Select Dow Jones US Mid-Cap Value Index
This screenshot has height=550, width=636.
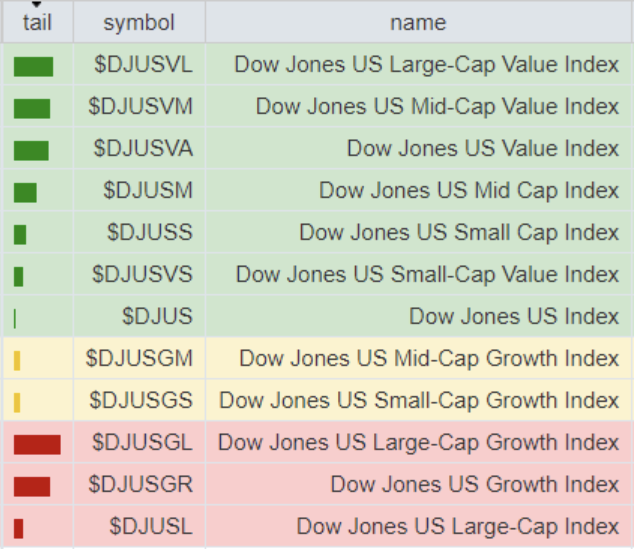point(437,107)
